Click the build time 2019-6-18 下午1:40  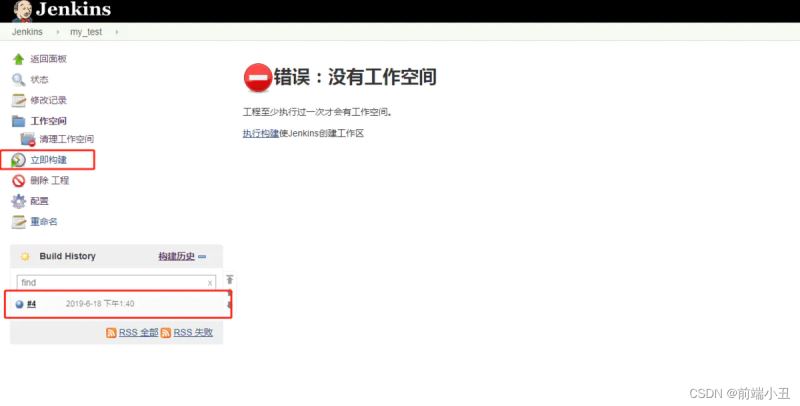pyautogui.click(x=100, y=304)
